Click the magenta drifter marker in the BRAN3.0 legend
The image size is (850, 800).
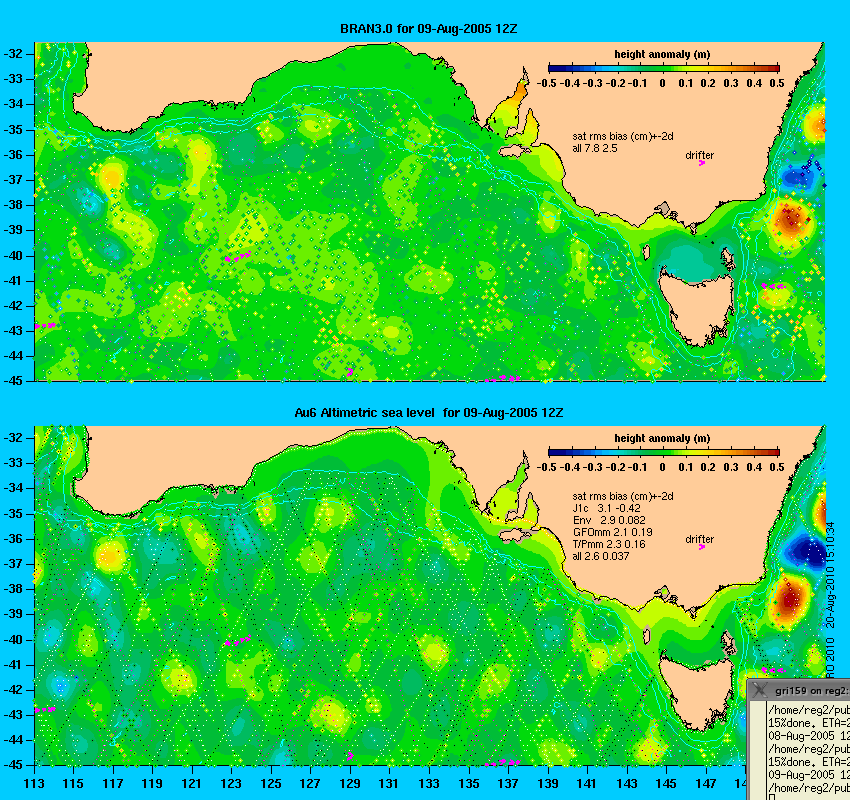click(701, 163)
